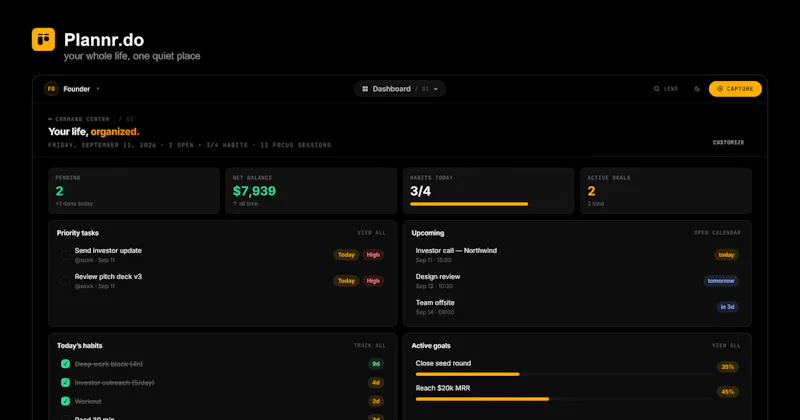This screenshot has width=800, height=420.
Task: Uncheck Workout habit
Action: tap(65, 401)
